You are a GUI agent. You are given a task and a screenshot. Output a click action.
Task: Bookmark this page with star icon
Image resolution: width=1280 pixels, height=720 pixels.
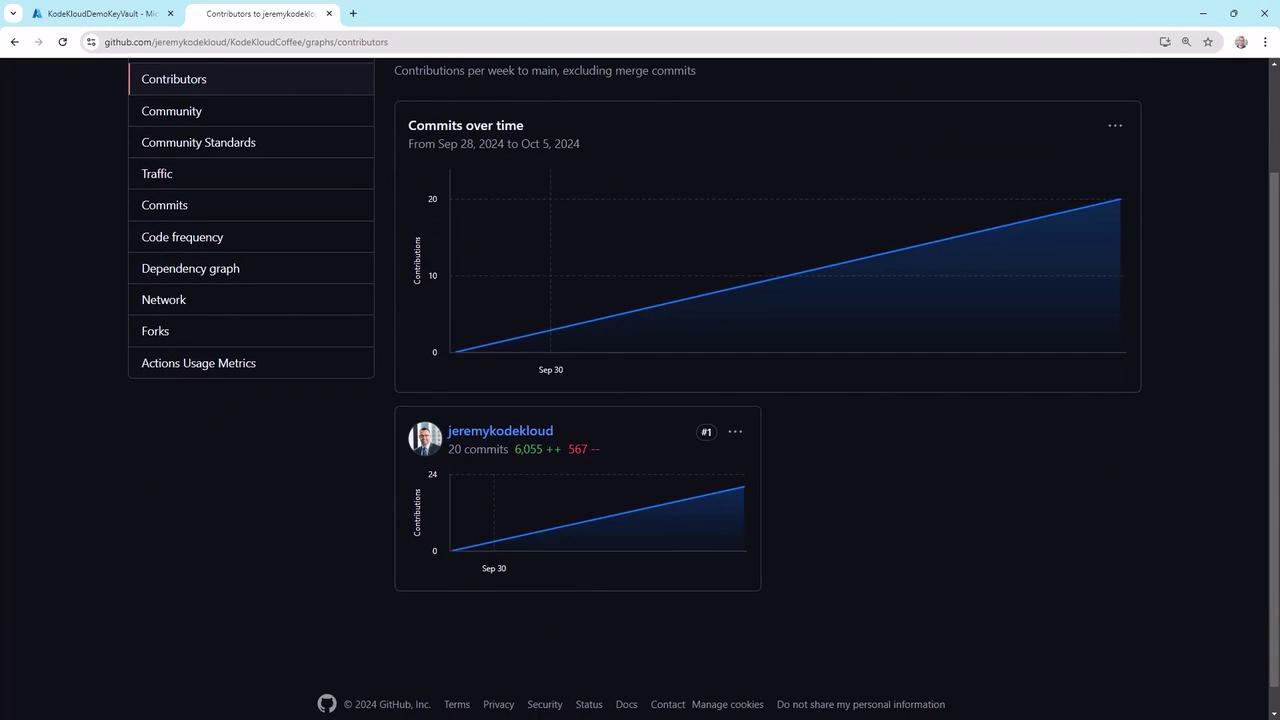tap(1208, 42)
